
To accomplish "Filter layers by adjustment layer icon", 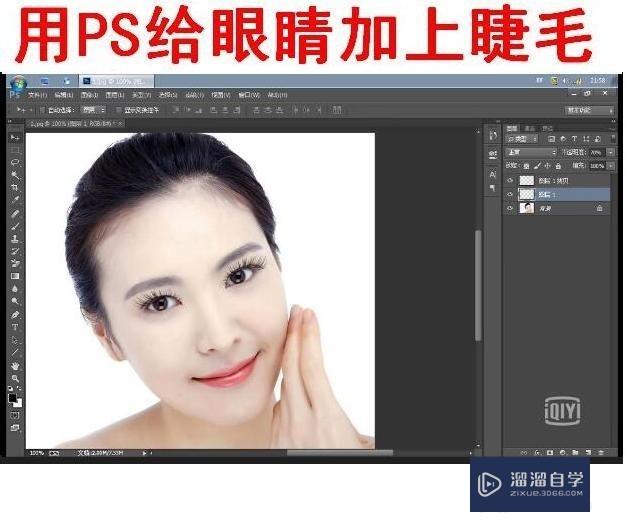I will 563,139.
